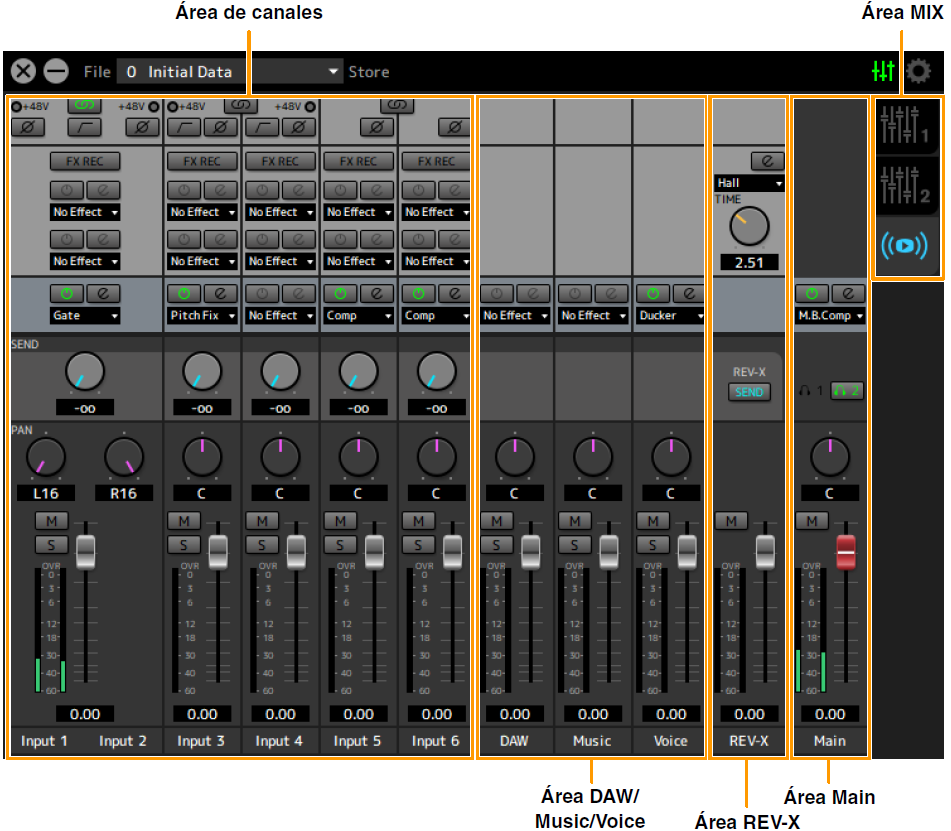Click the Store button
The image size is (951, 831).
pos(369,72)
